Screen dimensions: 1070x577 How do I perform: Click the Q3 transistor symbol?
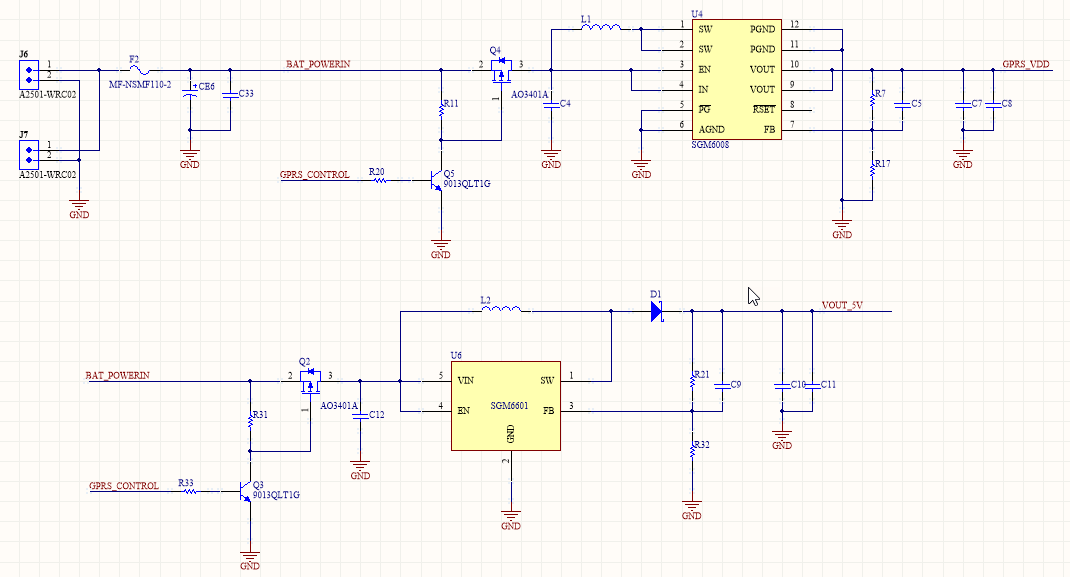(244, 491)
